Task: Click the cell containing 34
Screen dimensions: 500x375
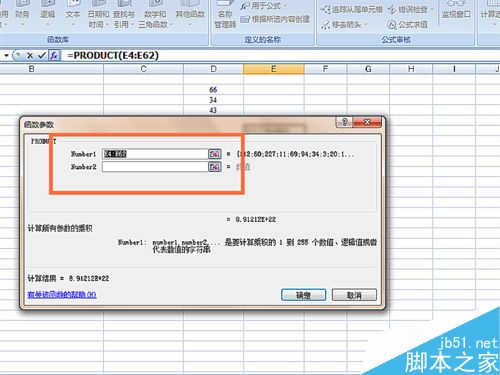Action: [x=213, y=100]
